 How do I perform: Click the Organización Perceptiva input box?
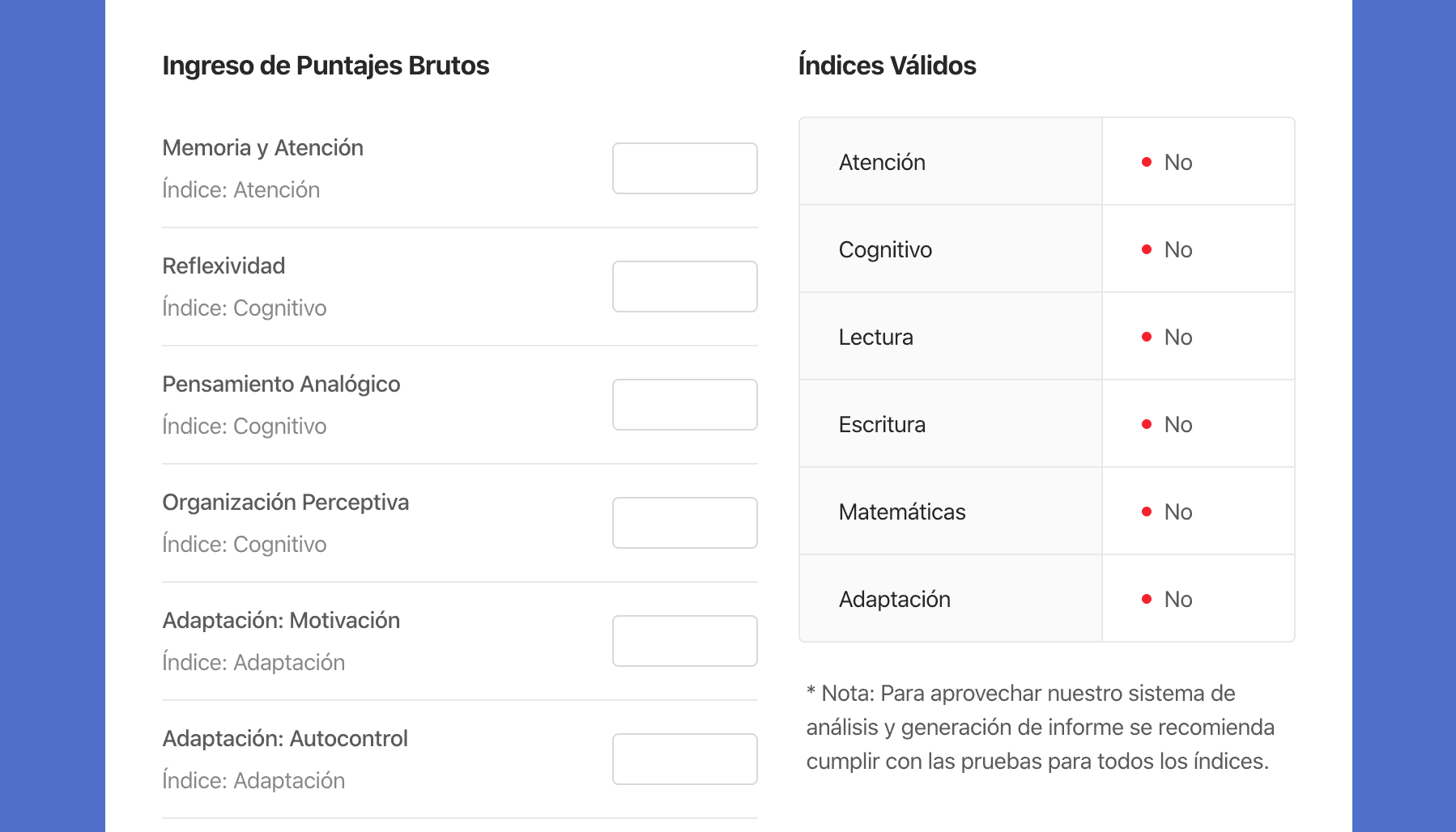tap(684, 523)
